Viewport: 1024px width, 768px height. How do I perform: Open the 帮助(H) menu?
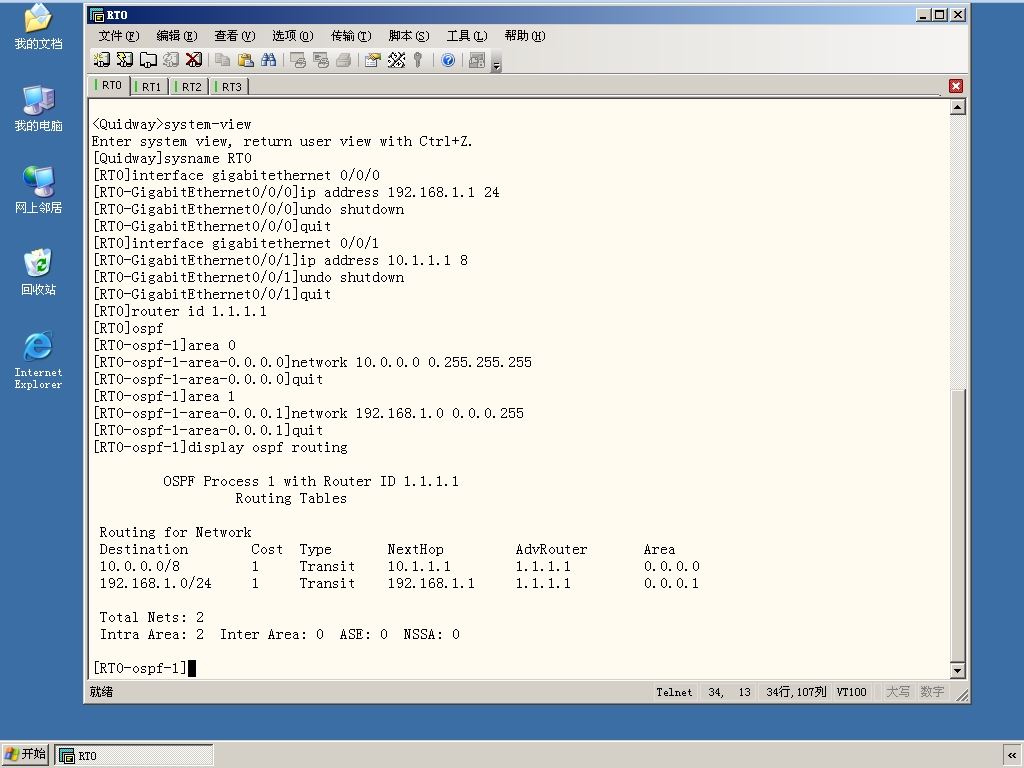[524, 36]
